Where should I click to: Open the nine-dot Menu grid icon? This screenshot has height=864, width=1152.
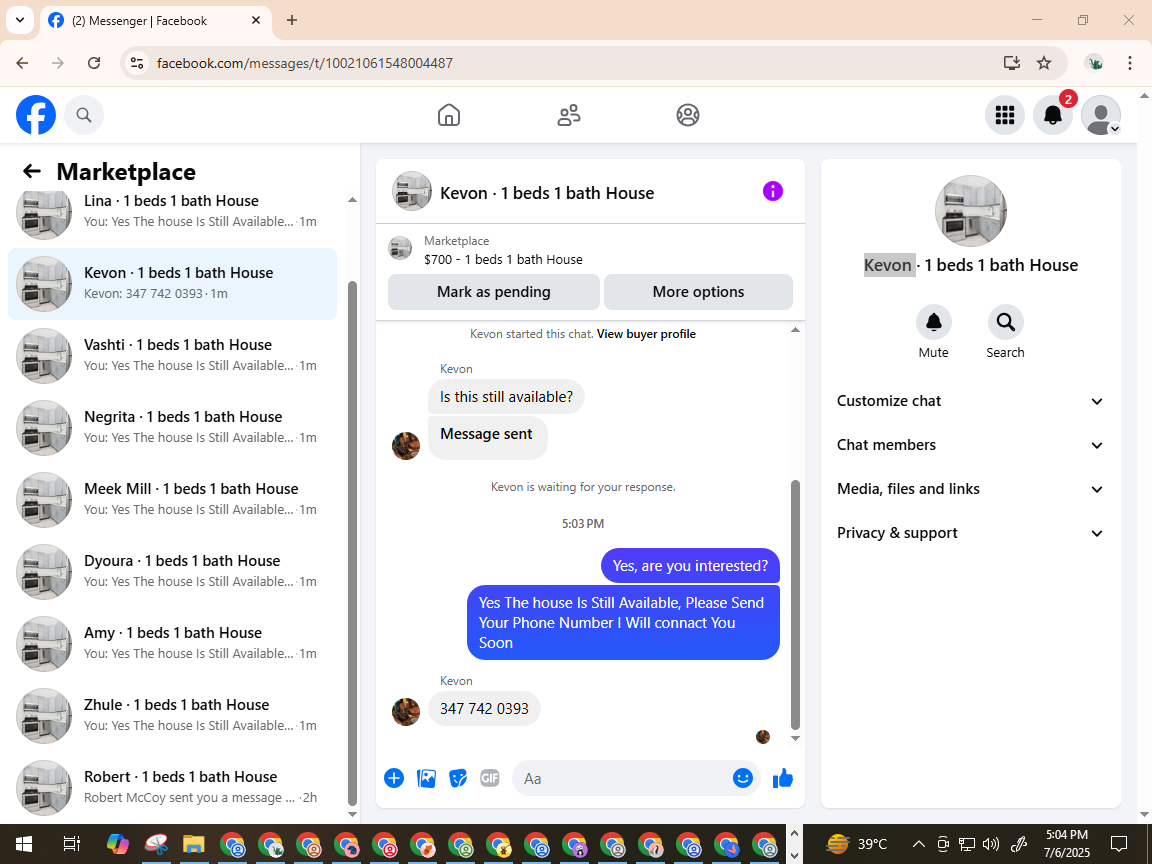(1004, 115)
